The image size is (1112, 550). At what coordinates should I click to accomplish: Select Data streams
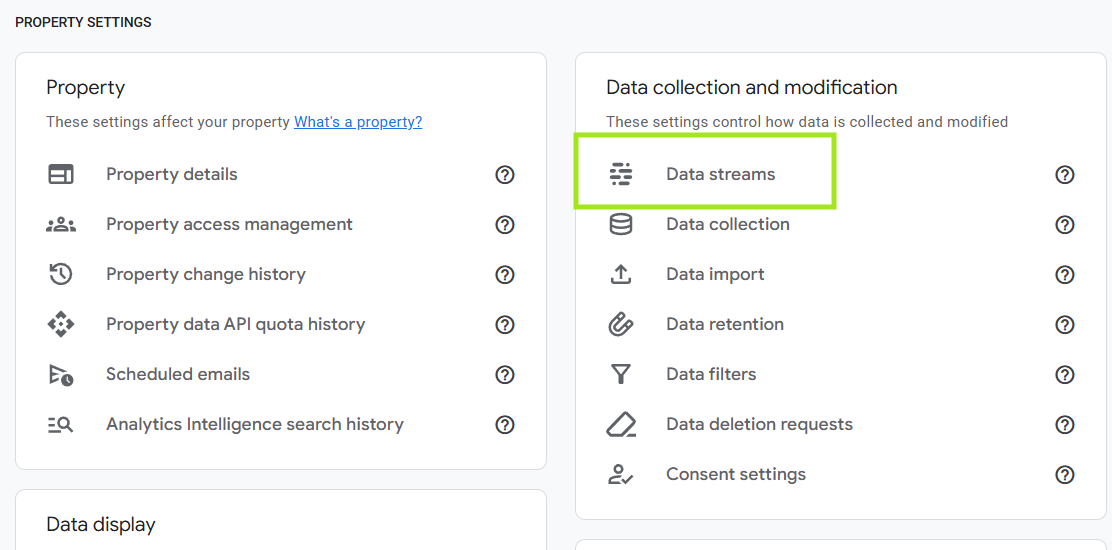pyautogui.click(x=721, y=174)
